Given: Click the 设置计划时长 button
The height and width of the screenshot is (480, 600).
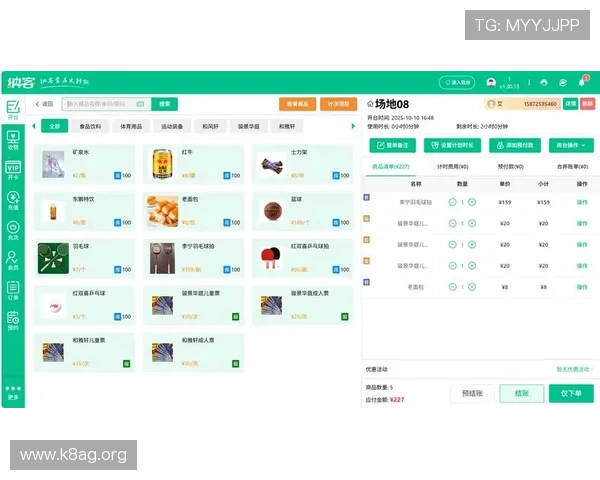Looking at the screenshot, I should (x=452, y=145).
